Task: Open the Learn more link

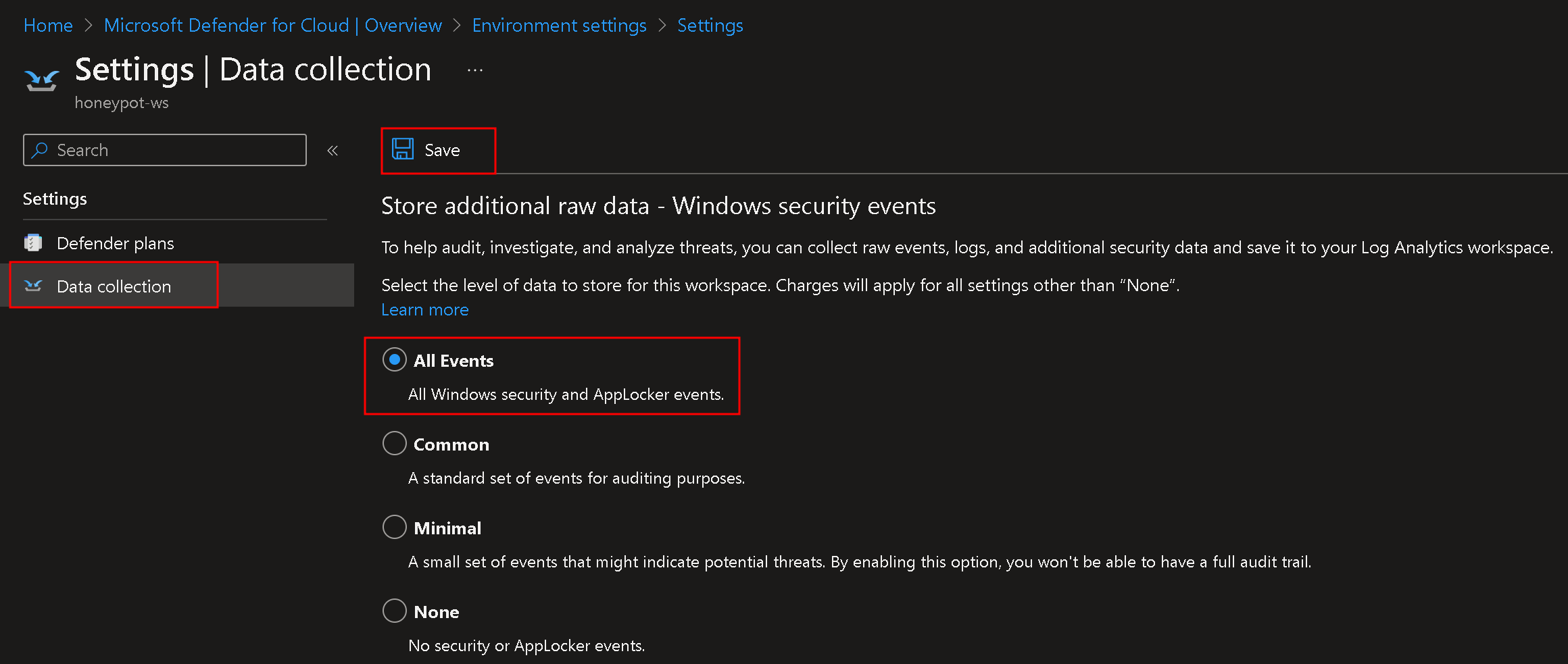Action: click(x=424, y=309)
